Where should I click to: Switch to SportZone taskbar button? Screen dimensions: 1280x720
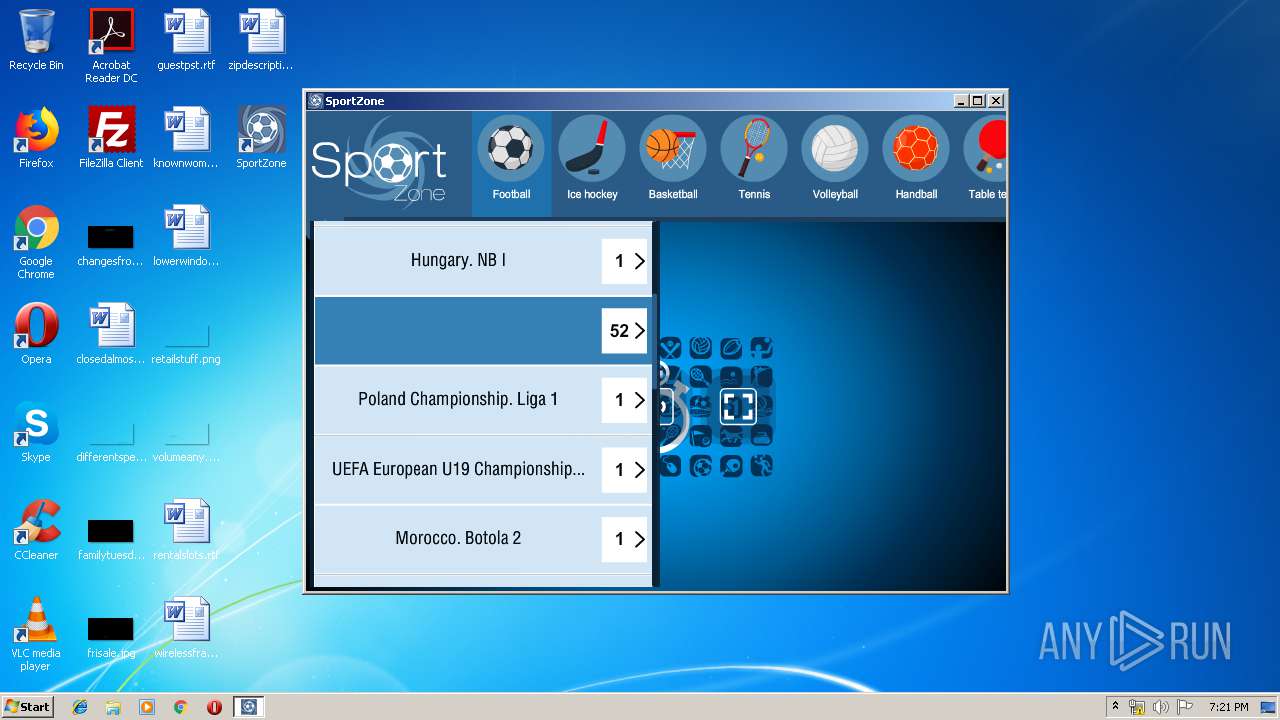249,707
